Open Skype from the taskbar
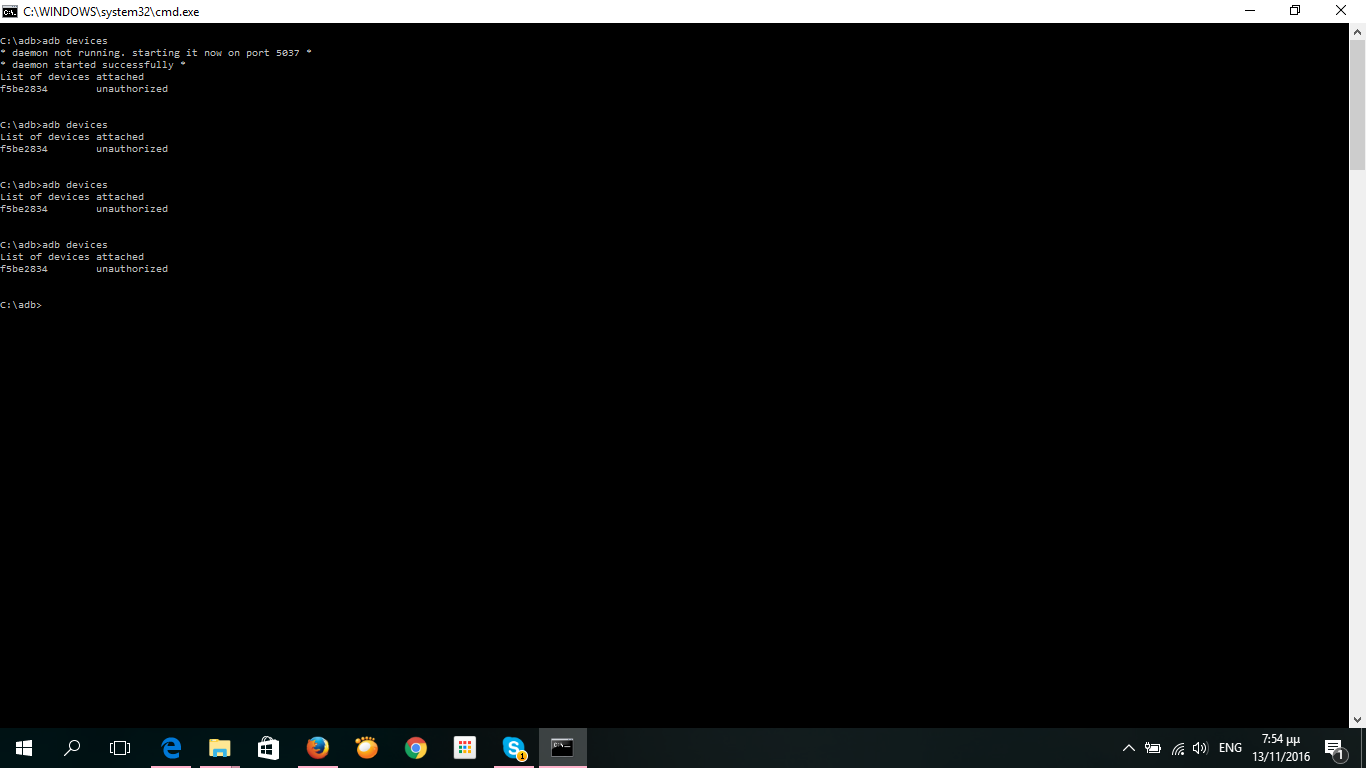Screen dimensions: 1366x768 tap(514, 748)
